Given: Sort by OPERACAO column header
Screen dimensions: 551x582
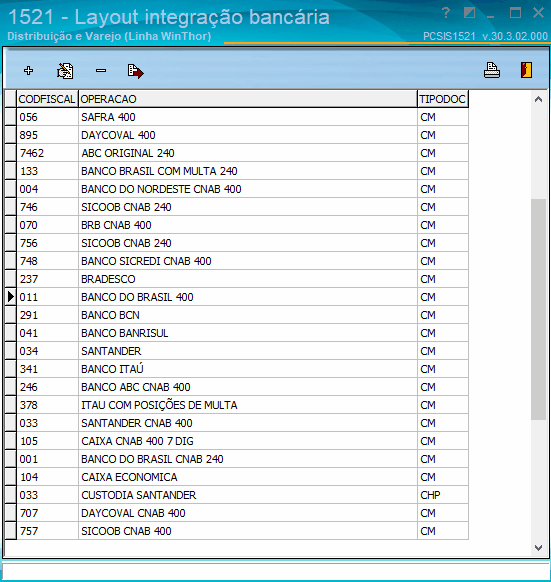Looking at the screenshot, I should tap(248, 99).
